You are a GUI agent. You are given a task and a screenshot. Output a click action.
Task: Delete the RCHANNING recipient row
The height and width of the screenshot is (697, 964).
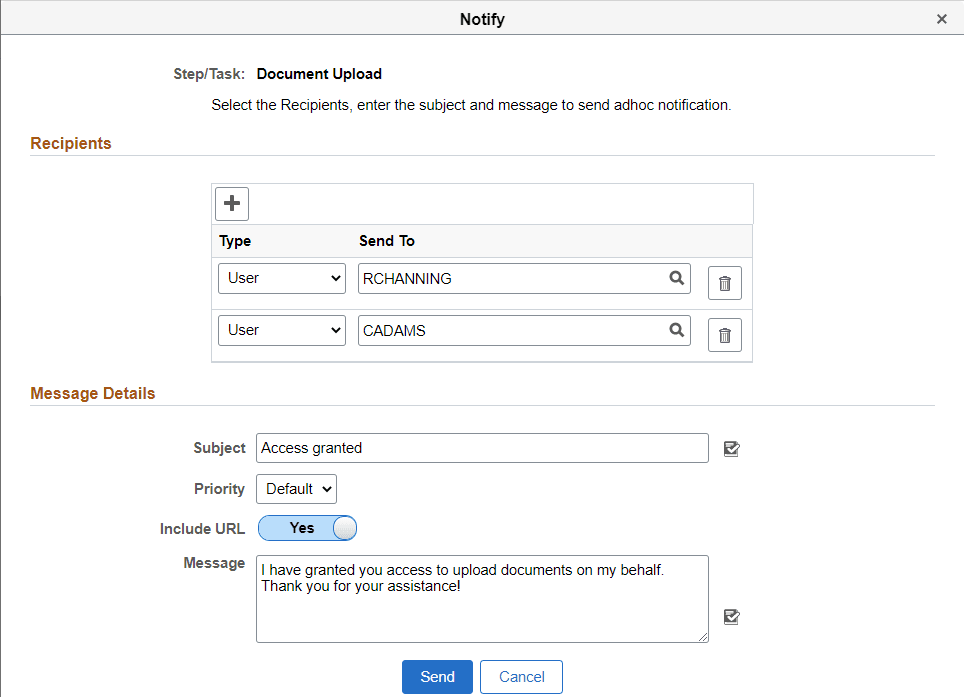pos(724,282)
